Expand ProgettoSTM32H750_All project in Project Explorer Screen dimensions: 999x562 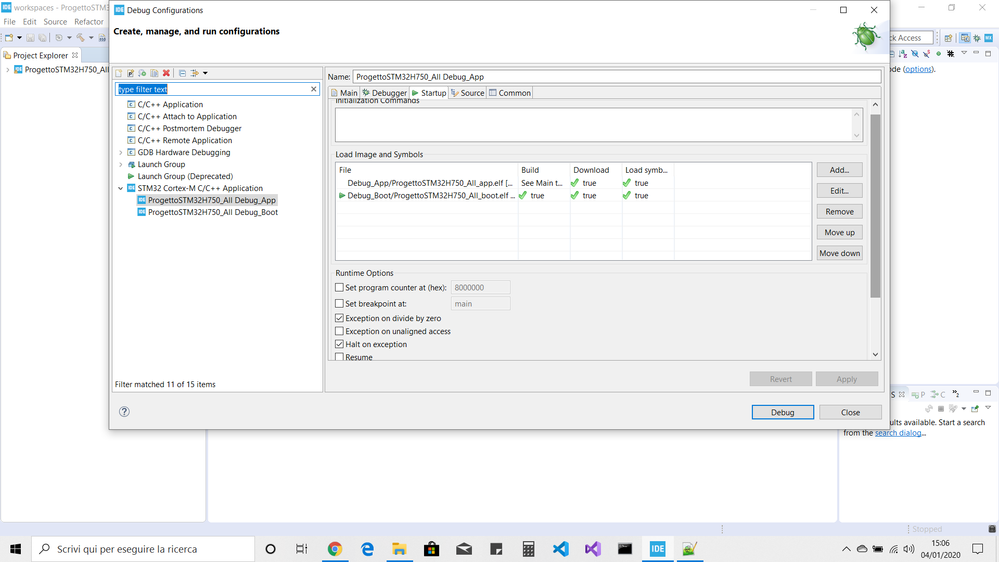pyautogui.click(x=8, y=69)
